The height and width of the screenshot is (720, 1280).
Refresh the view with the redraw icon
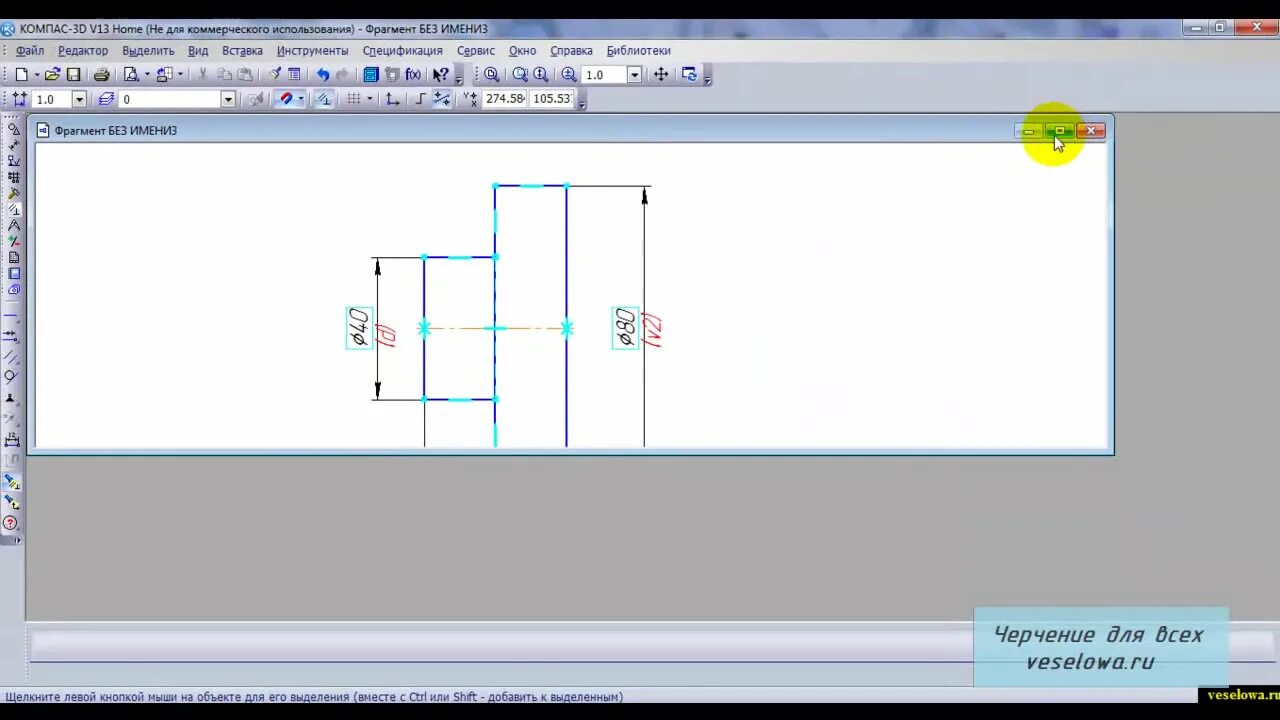pos(689,75)
